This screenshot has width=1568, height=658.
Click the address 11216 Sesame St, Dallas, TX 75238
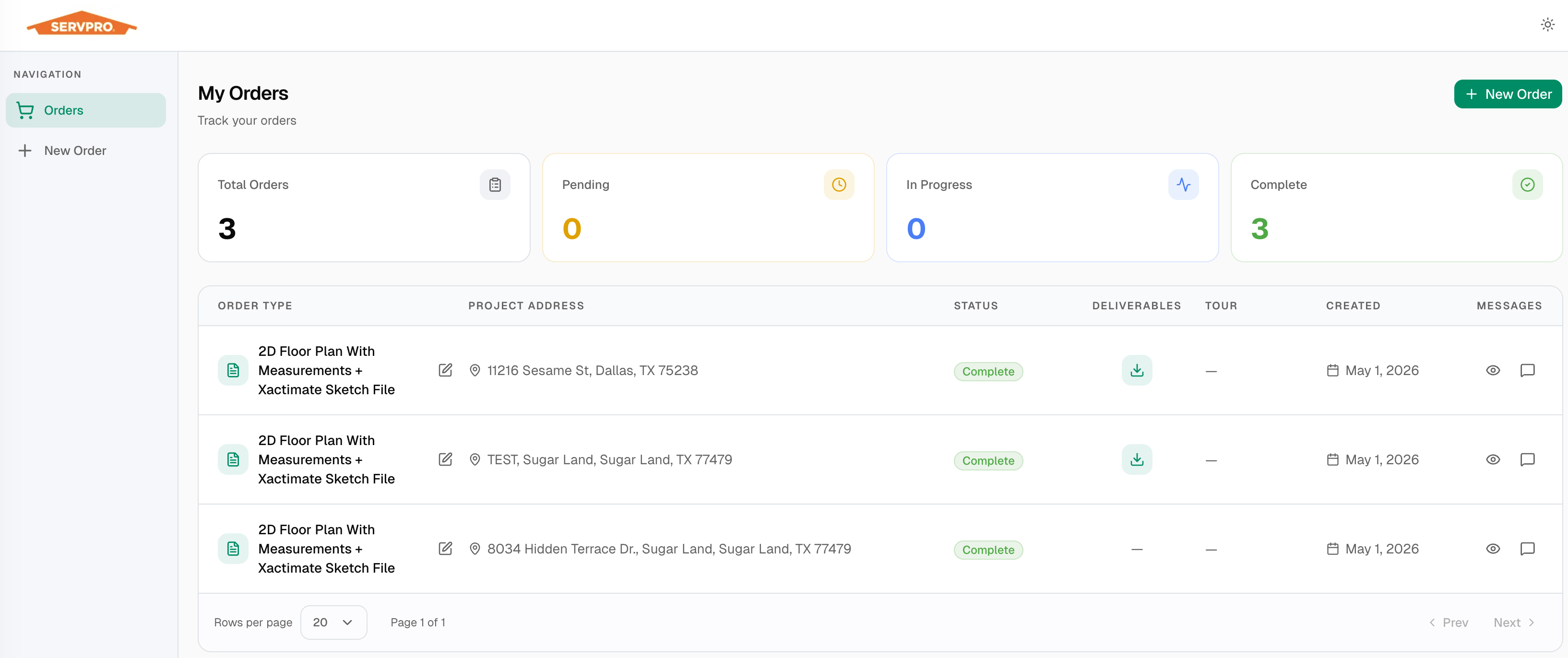[592, 370]
